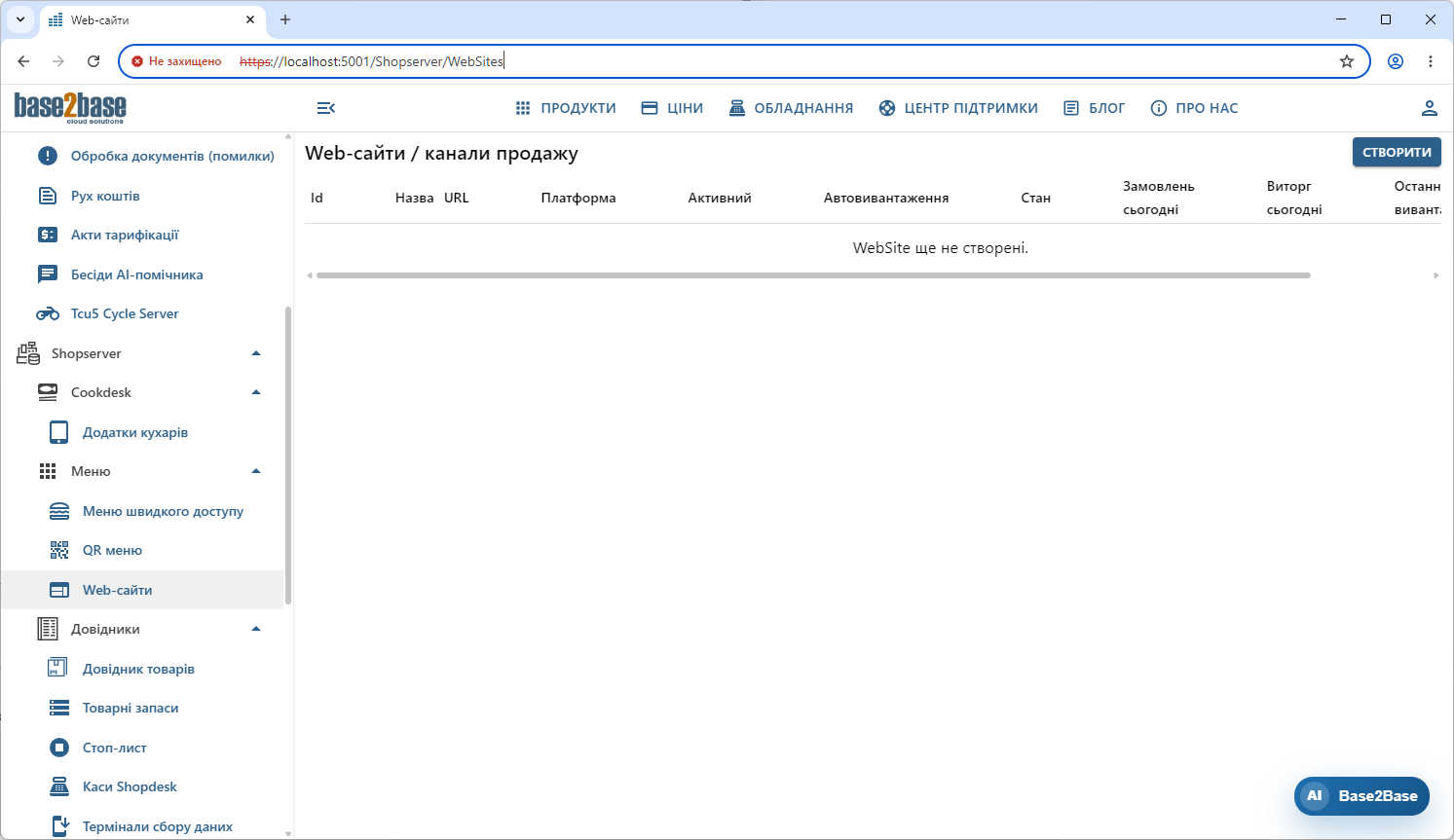Click the Додатки кухарів tablet icon

(59, 432)
